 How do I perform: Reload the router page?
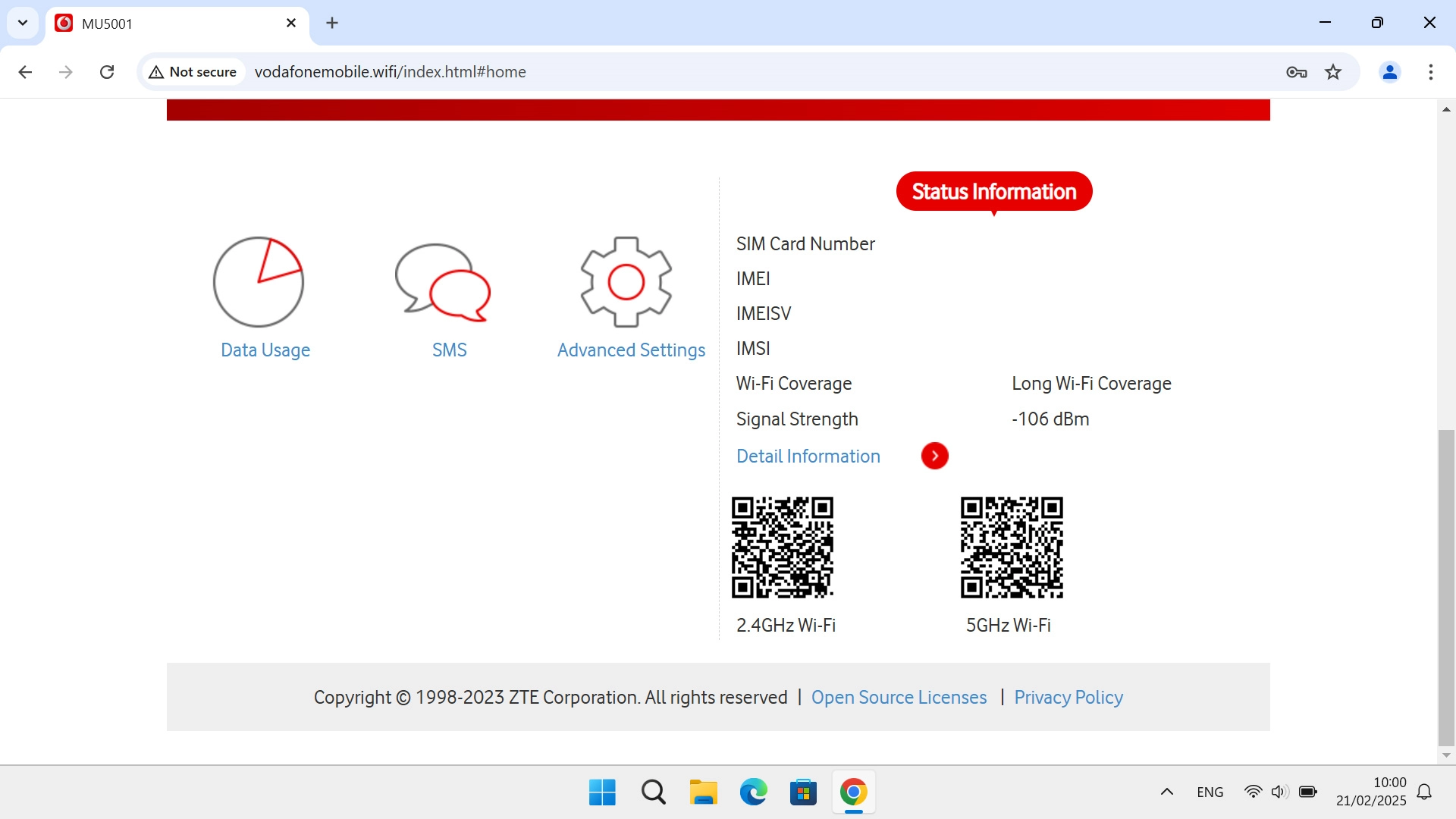(x=107, y=72)
